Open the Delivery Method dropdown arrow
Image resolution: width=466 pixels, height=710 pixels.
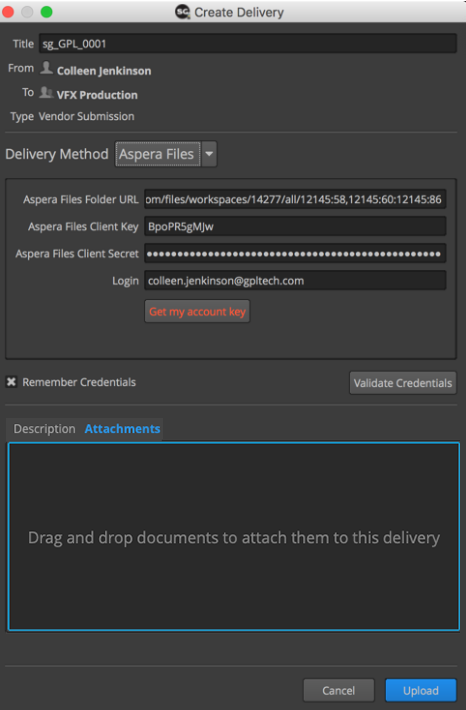(x=209, y=154)
